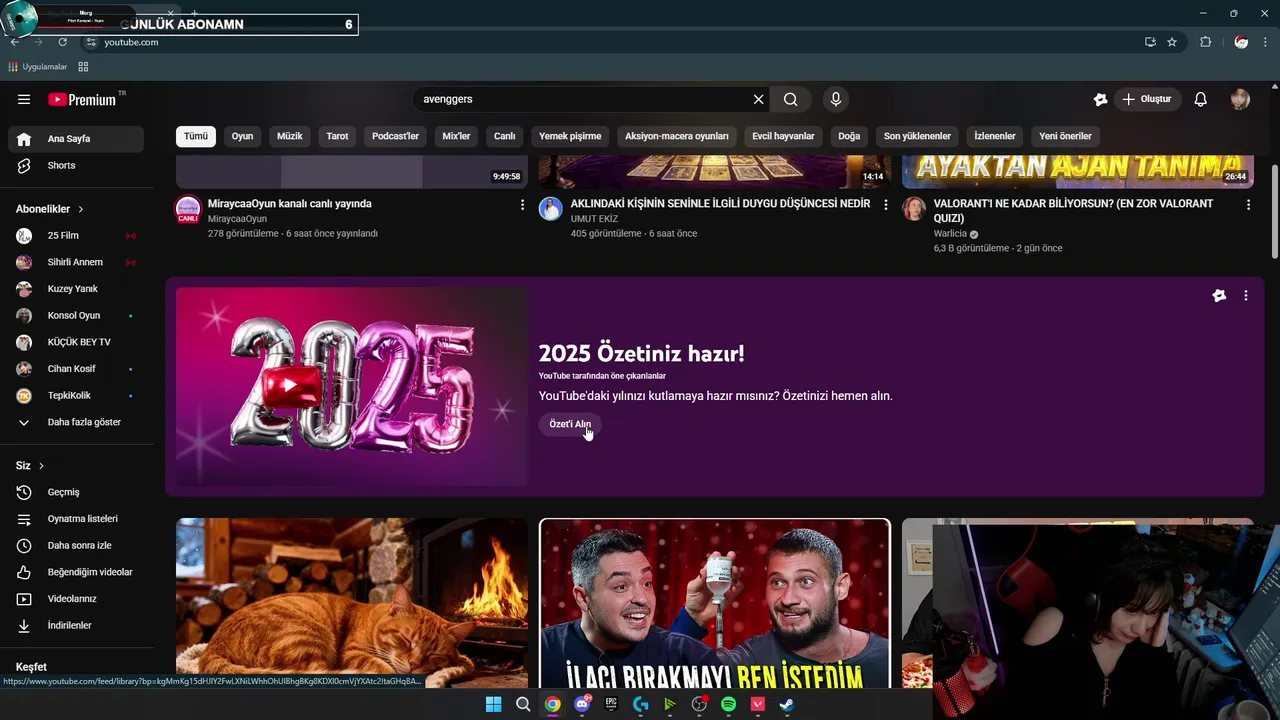This screenshot has height=720, width=1280.
Task: Open Spotify from taskbar
Action: 728,704
